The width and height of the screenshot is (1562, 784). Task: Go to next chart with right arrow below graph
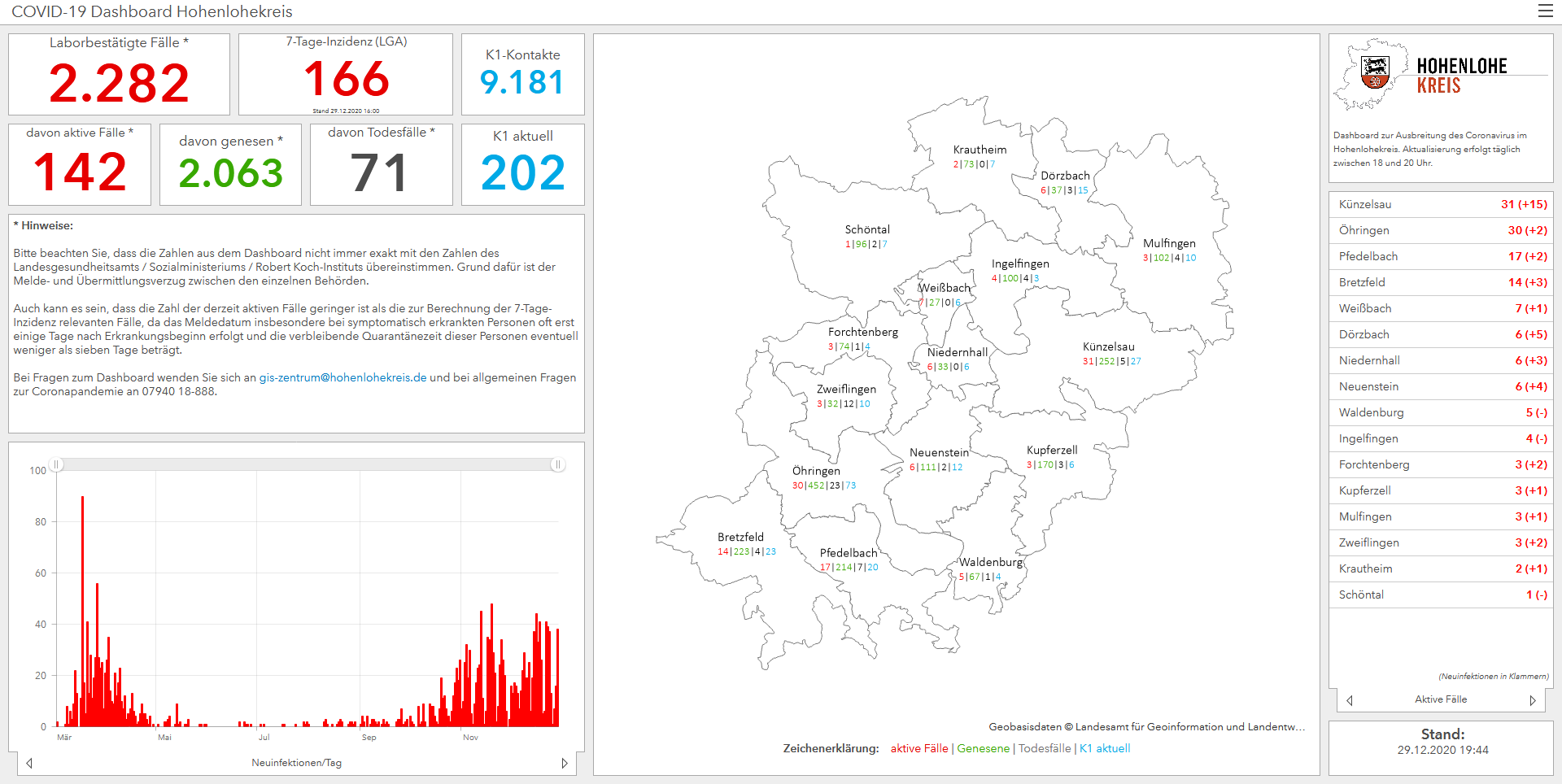coord(565,763)
